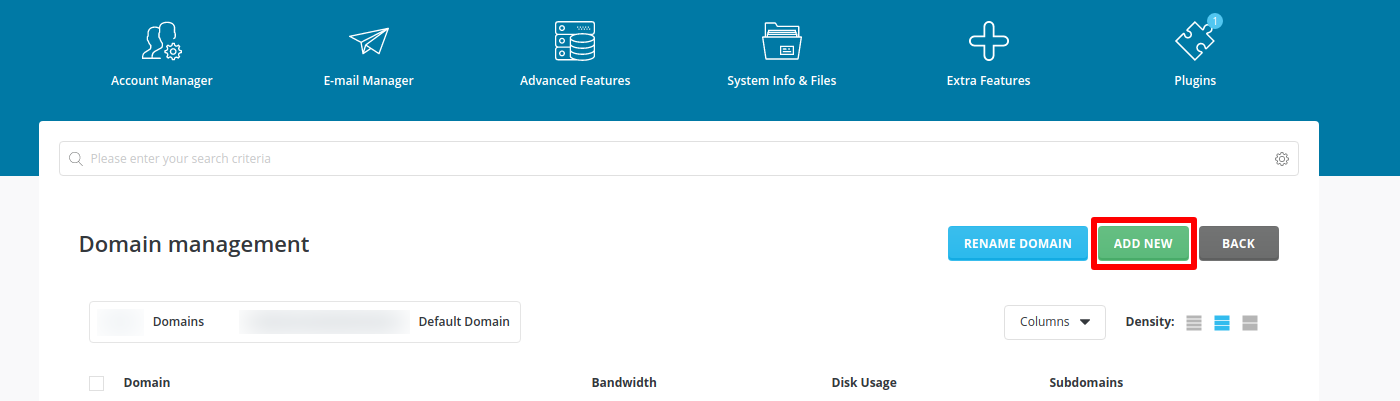Open Advanced Features server icon
1400x401 pixels.
tap(575, 41)
